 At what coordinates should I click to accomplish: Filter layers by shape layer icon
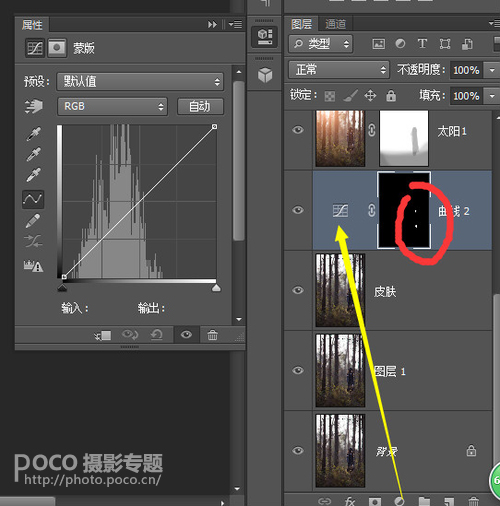pyautogui.click(x=445, y=44)
